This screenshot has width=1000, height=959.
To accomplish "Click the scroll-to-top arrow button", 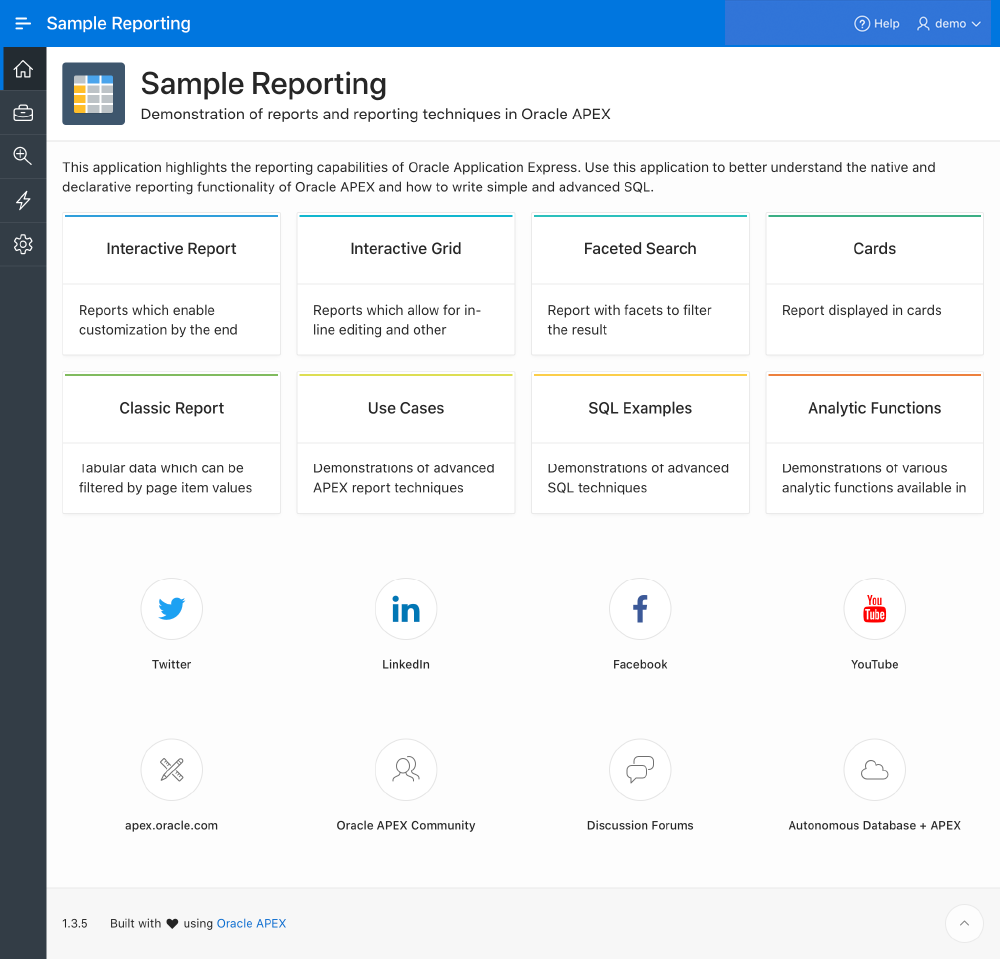I will [964, 924].
